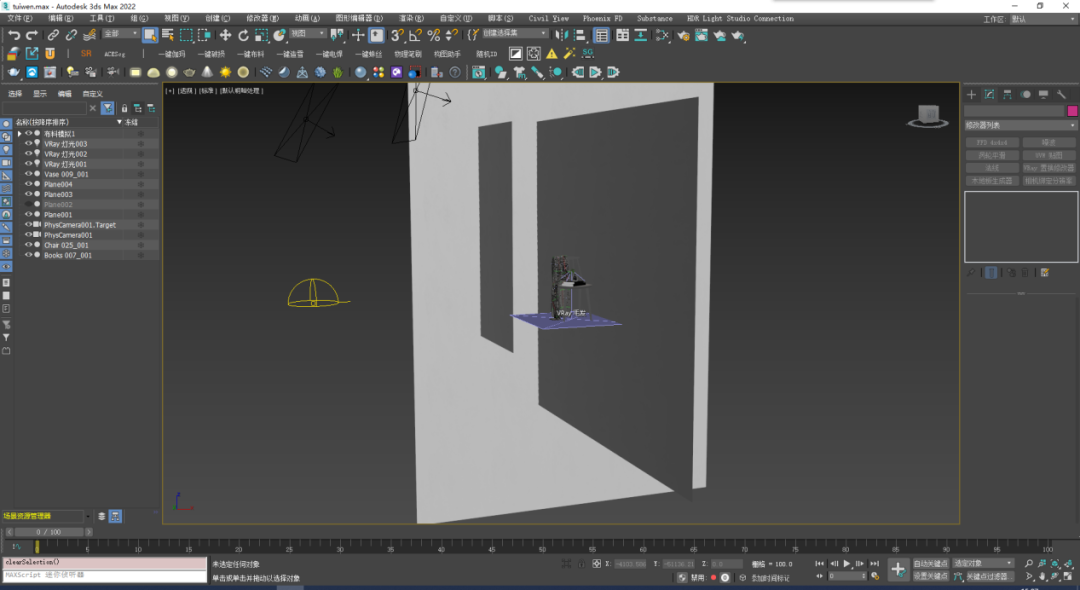The image size is (1080, 590).
Task: Toggle visibility of Plane004 object
Action: point(29,184)
